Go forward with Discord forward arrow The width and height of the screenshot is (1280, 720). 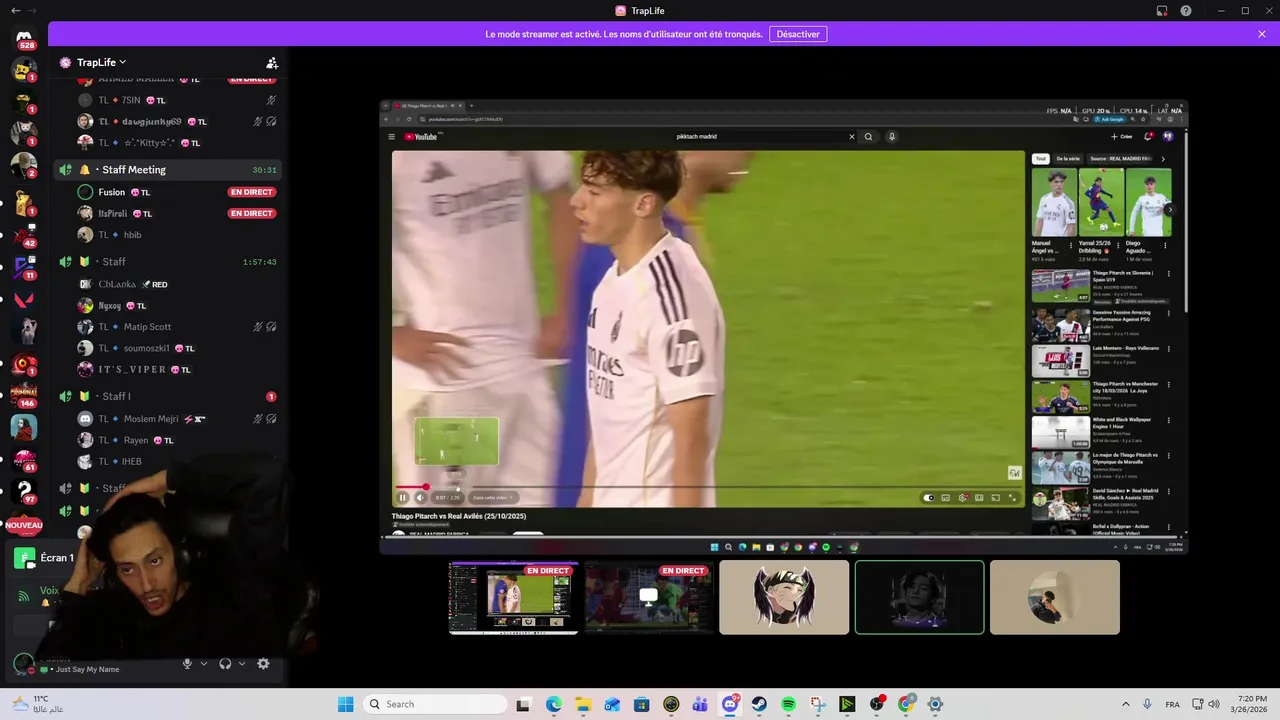33,10
